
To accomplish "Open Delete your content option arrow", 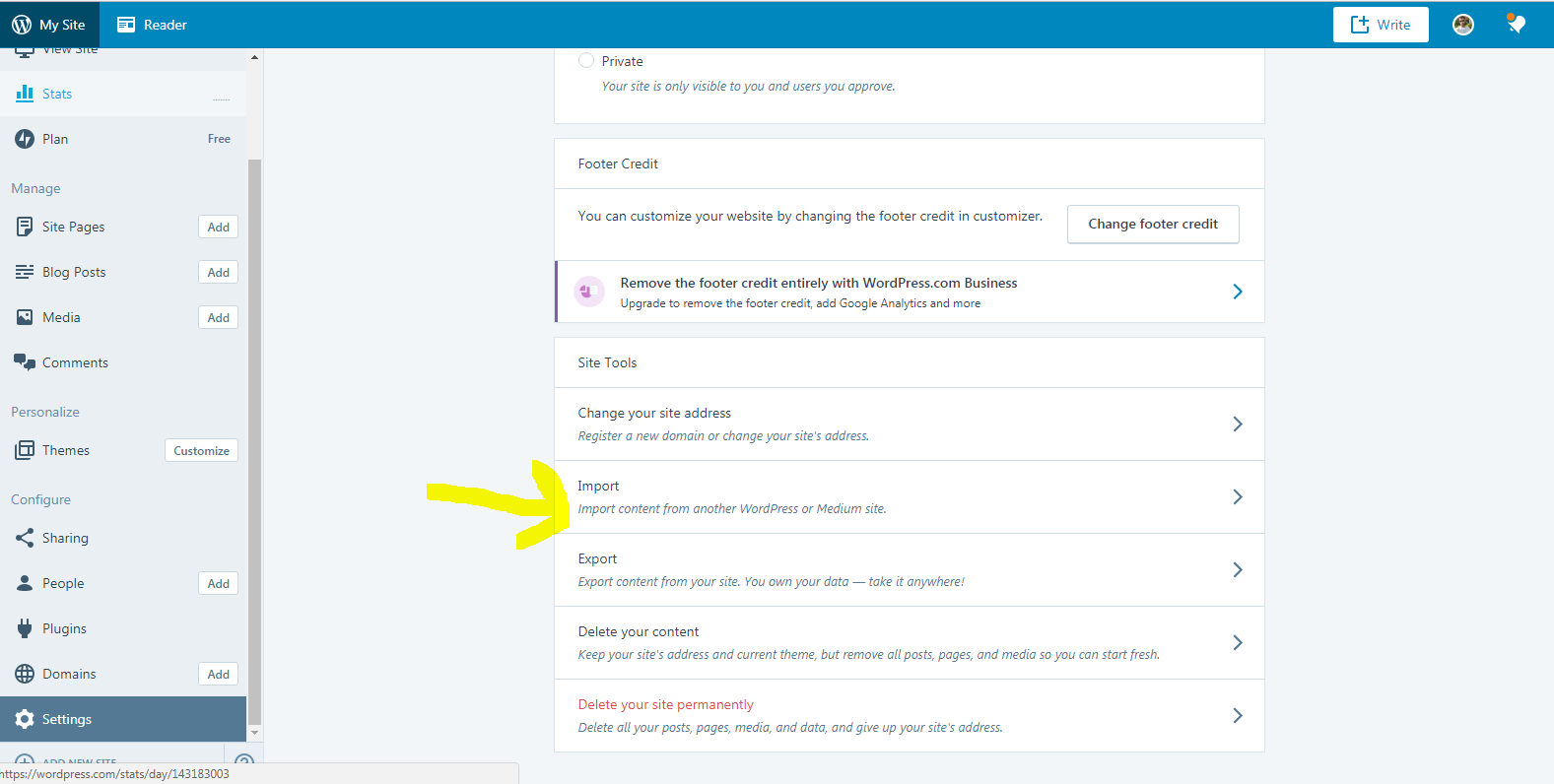I will point(1238,643).
